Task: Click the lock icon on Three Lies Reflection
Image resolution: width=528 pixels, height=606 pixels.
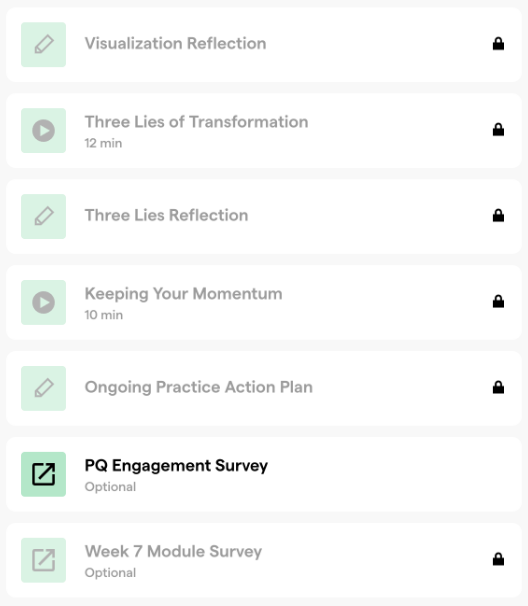Action: coord(498,215)
